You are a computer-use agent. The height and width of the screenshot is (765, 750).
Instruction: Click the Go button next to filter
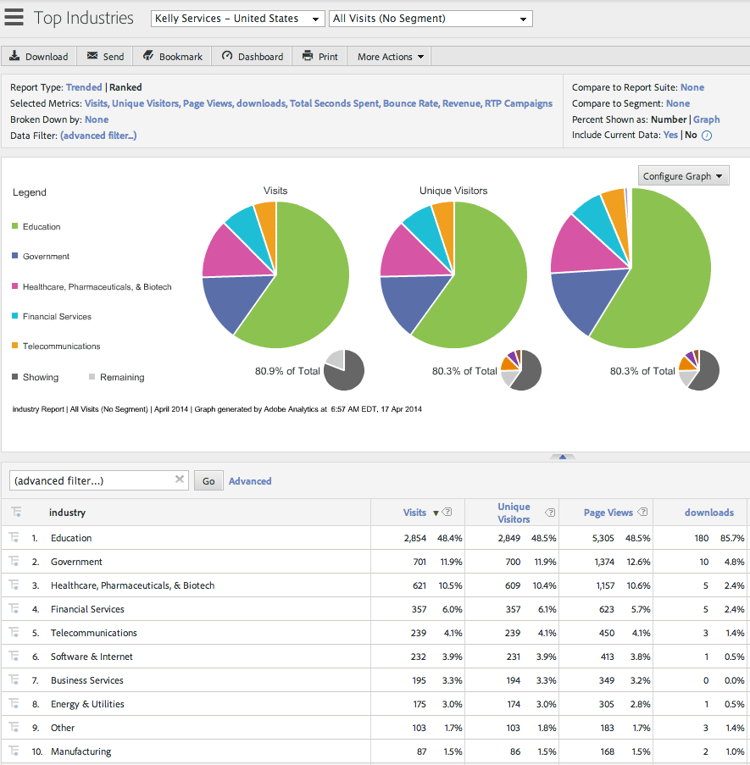click(x=208, y=481)
